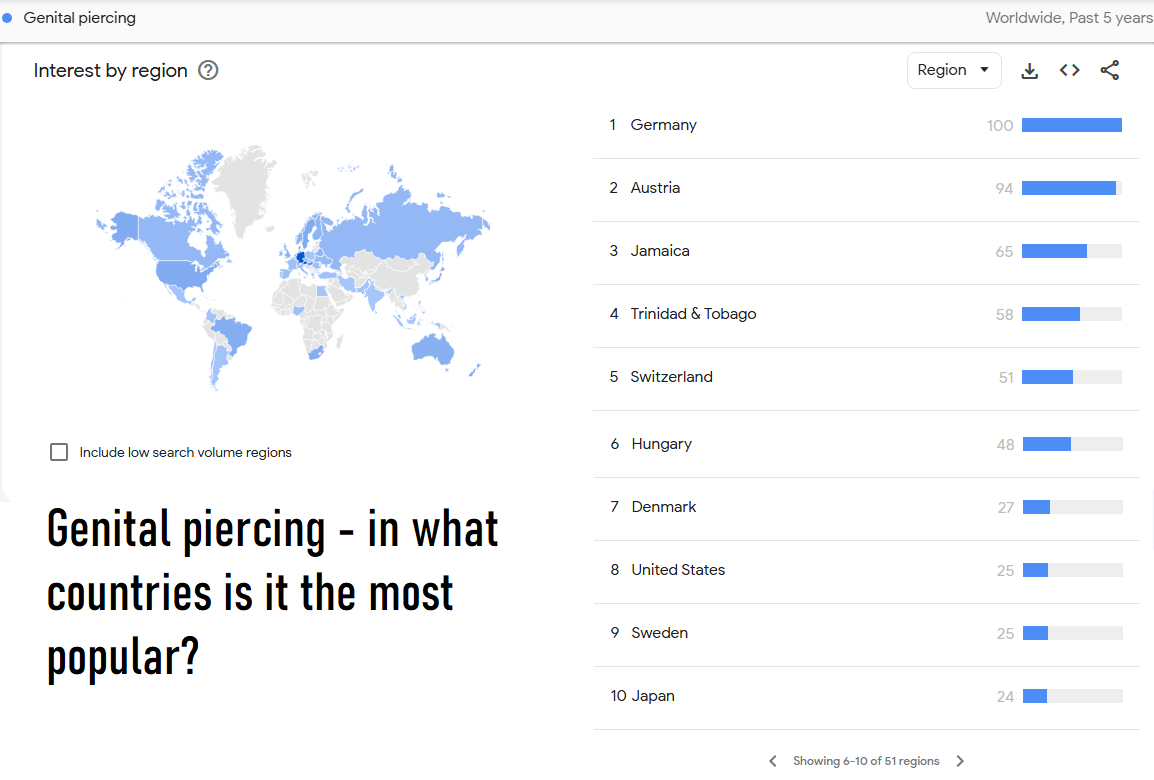Open the help icon beside Interest by region

pyautogui.click(x=208, y=71)
